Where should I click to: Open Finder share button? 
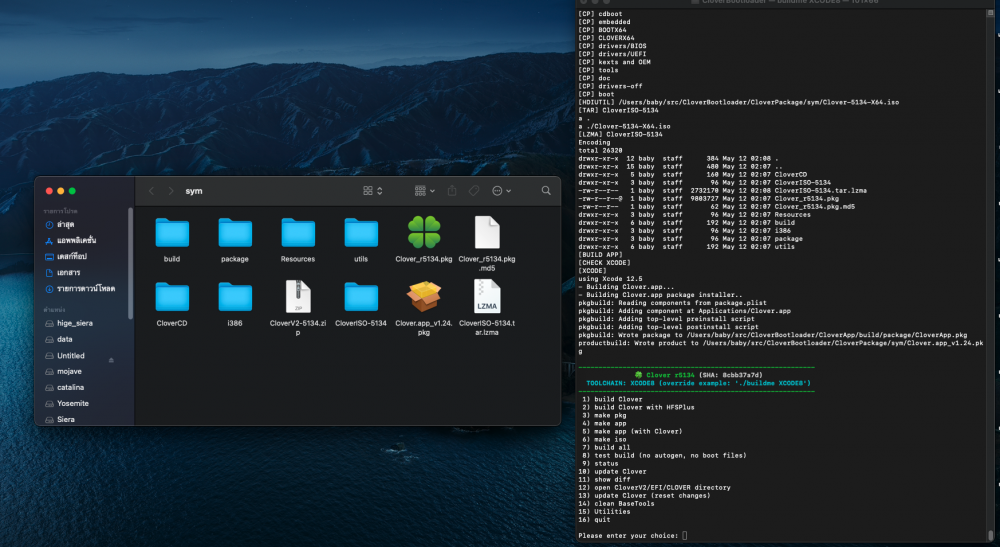(452, 191)
